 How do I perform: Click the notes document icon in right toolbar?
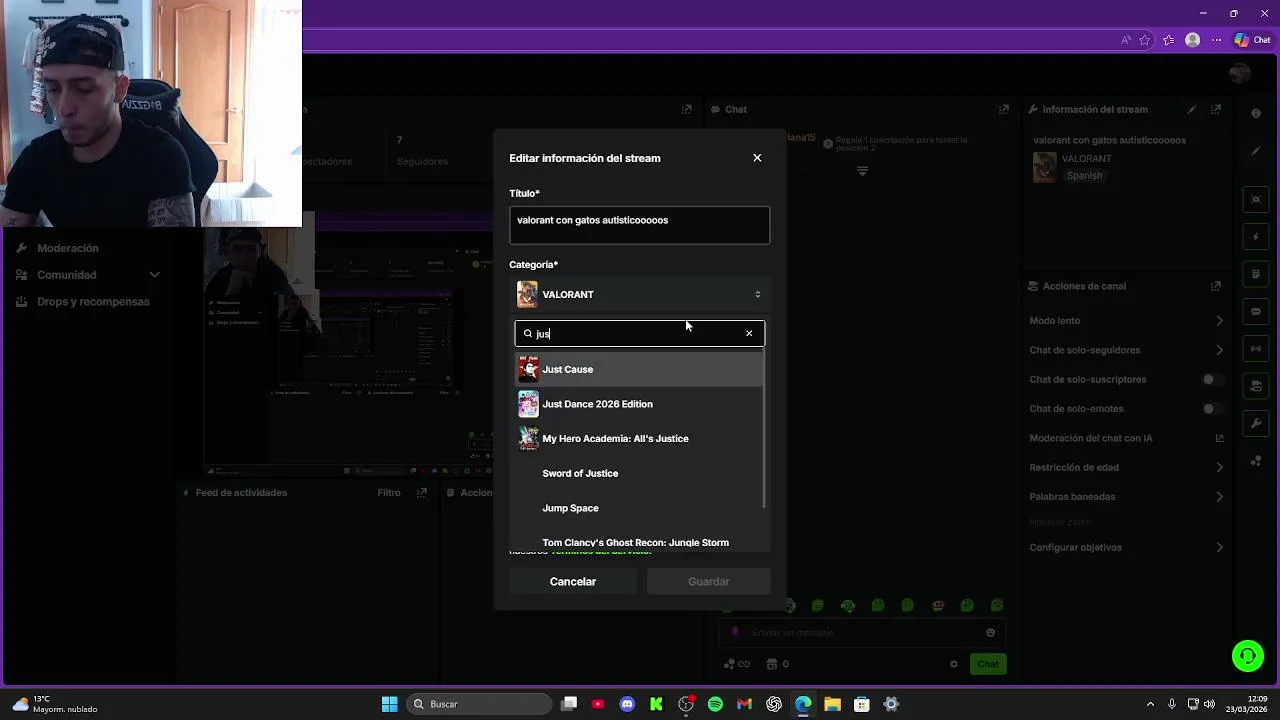(1256, 274)
